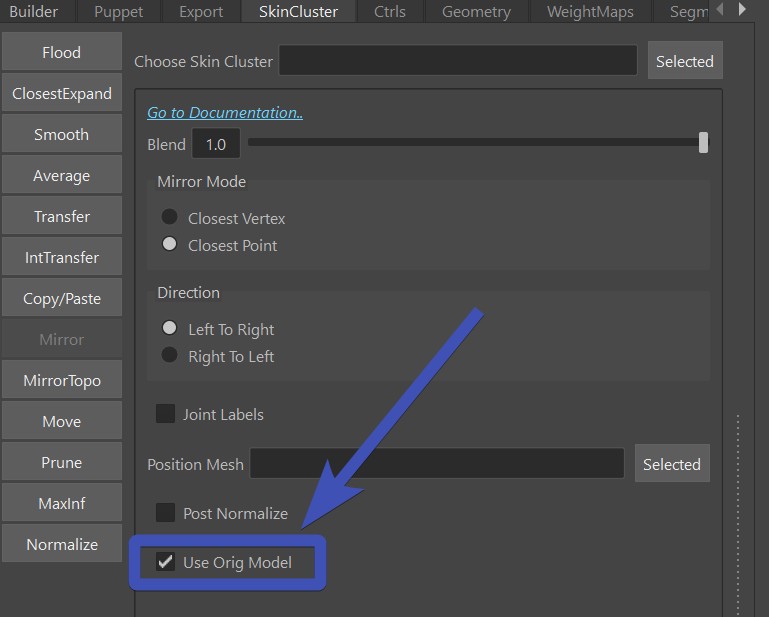Viewport: 769px width, 617px height.
Task: Click the Blend value field
Action: [216, 144]
